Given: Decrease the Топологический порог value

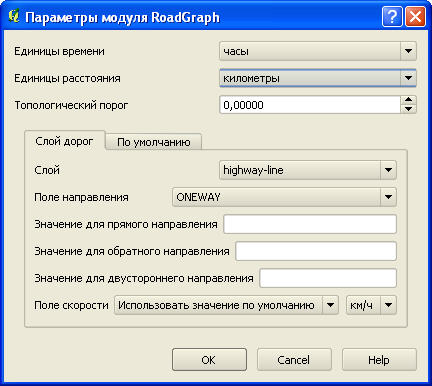Looking at the screenshot, I should point(408,109).
